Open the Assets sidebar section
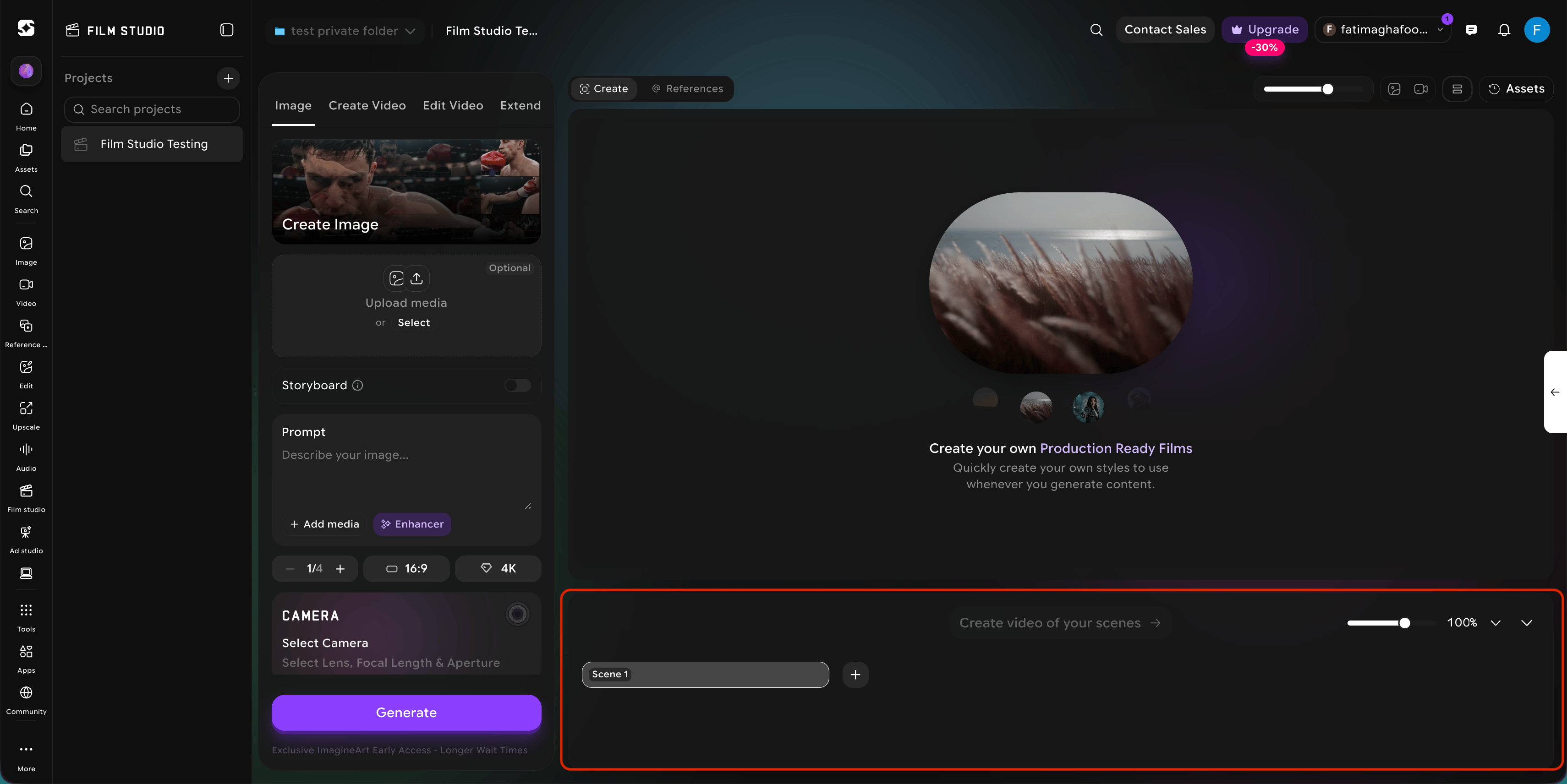1567x784 pixels. 26,158
